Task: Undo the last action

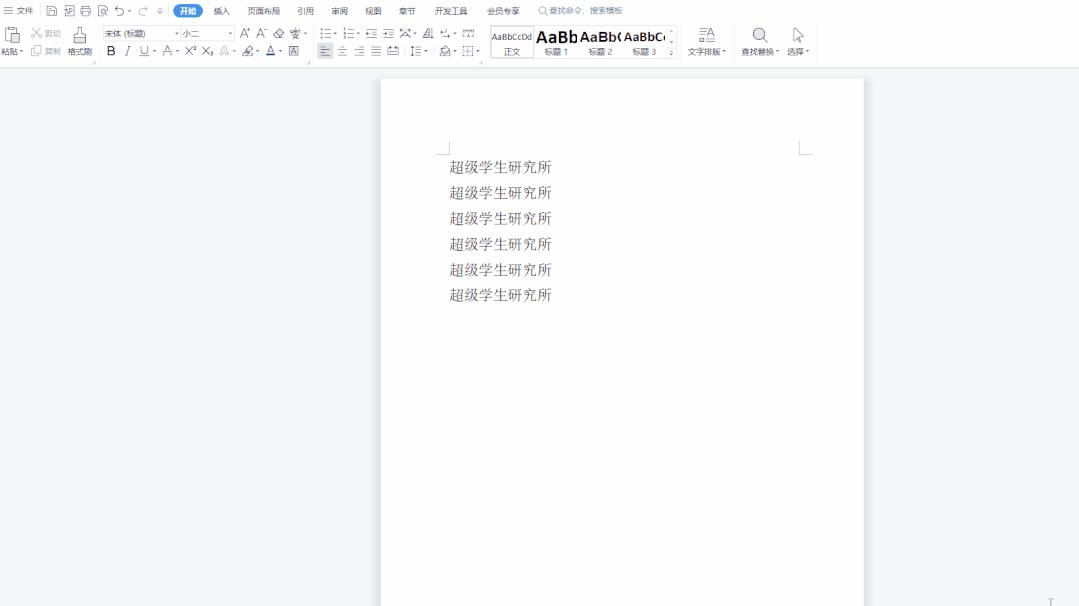Action: pos(119,11)
